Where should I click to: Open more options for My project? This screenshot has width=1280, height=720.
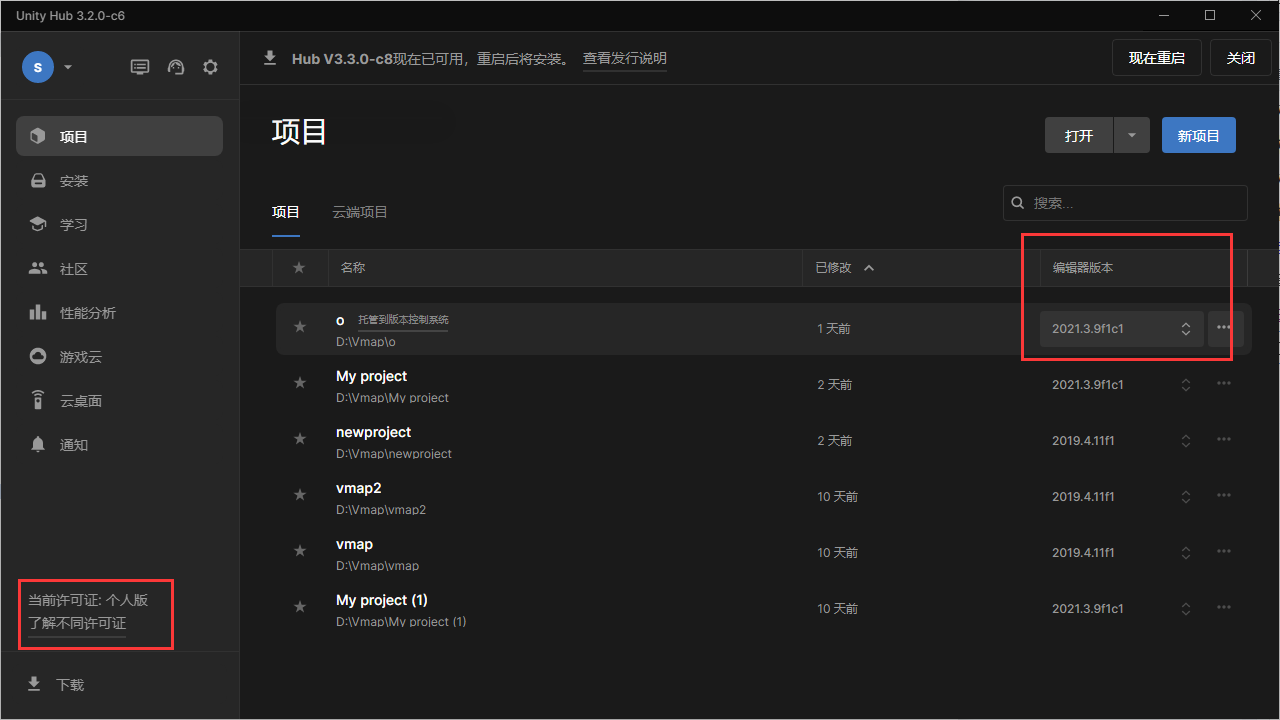(x=1224, y=384)
